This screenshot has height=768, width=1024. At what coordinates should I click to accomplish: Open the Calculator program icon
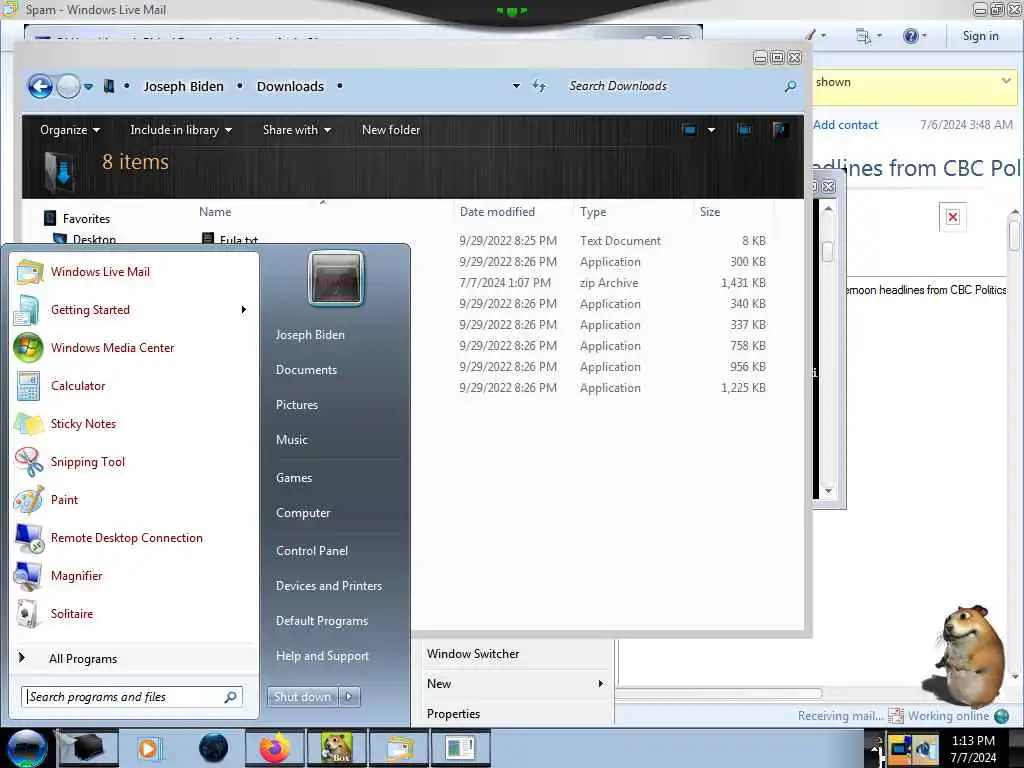[x=28, y=385]
